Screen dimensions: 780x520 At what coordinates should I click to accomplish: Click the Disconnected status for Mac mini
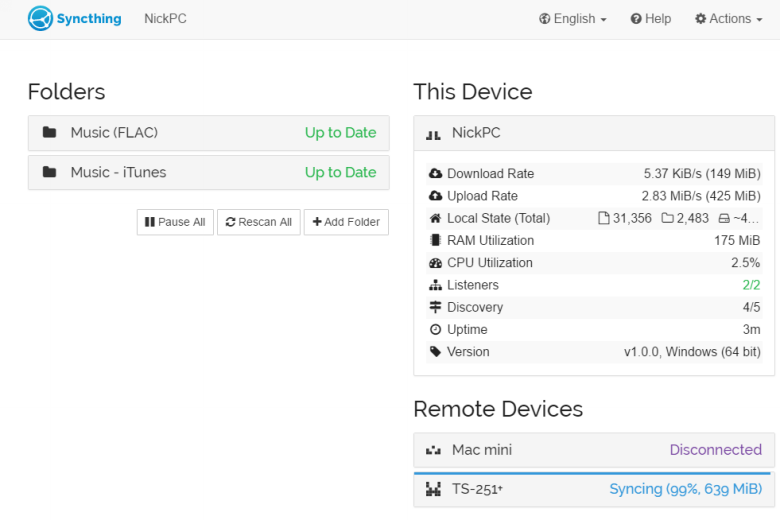(715, 450)
